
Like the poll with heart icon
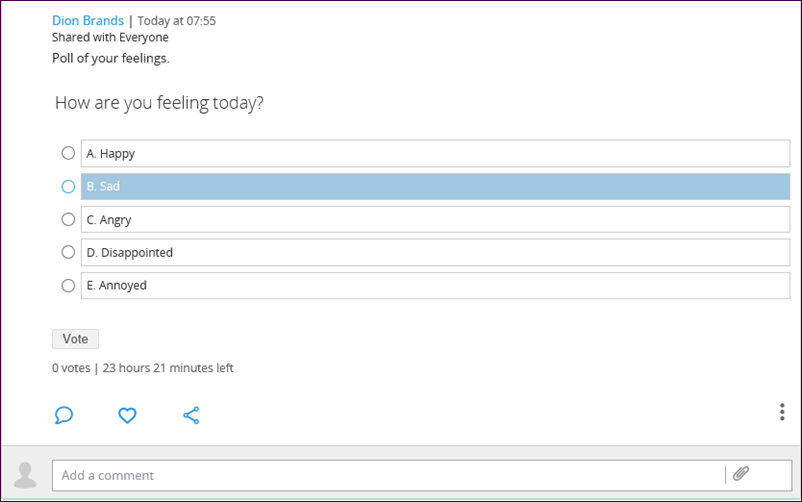pyautogui.click(x=127, y=414)
